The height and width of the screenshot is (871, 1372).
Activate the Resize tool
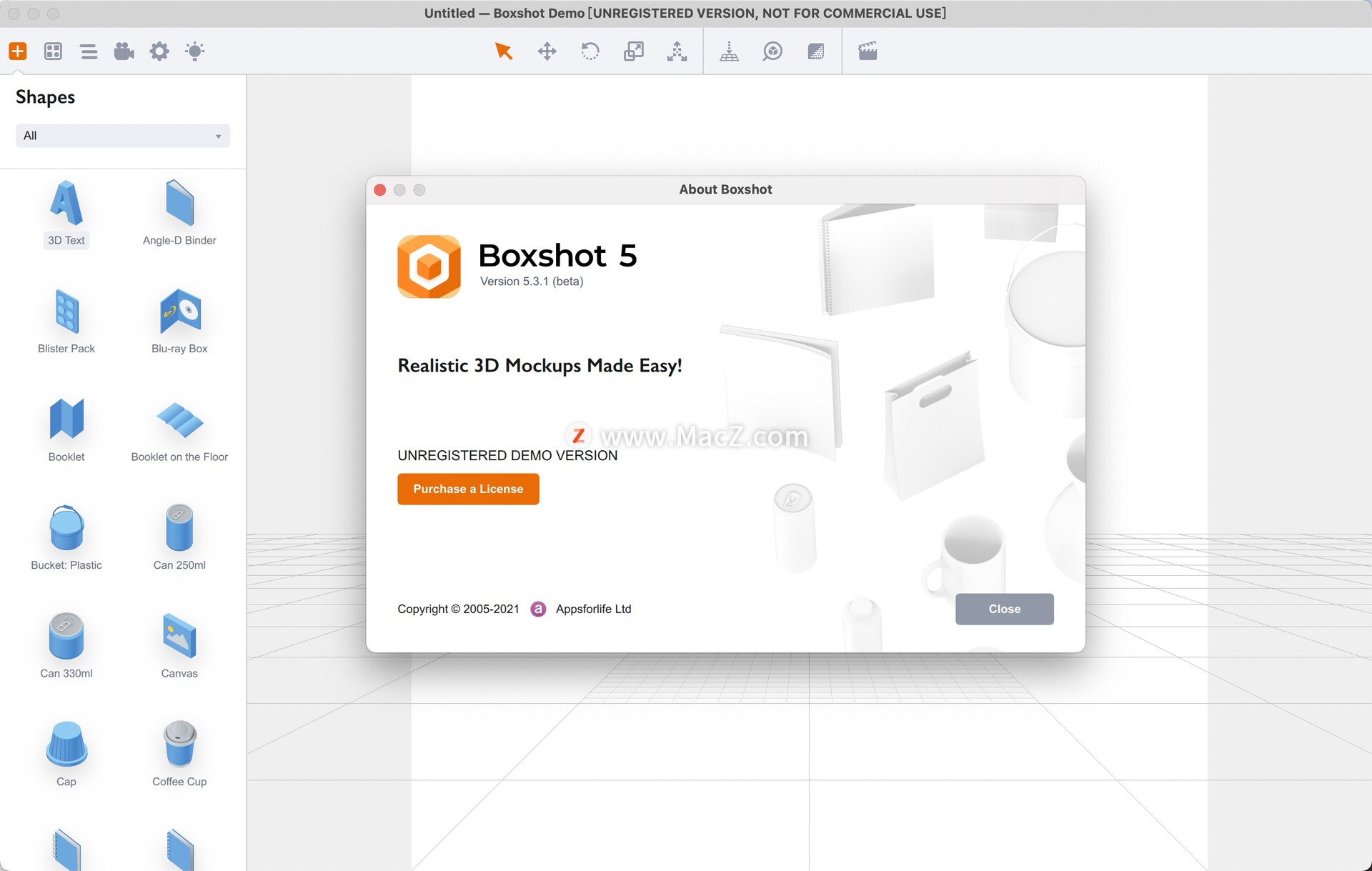(x=634, y=51)
